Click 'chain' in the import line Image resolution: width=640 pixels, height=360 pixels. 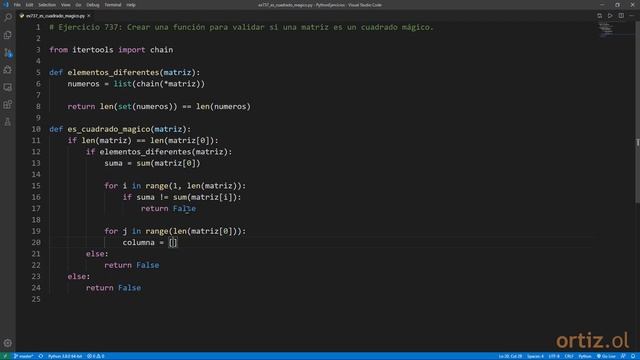pyautogui.click(x=162, y=50)
